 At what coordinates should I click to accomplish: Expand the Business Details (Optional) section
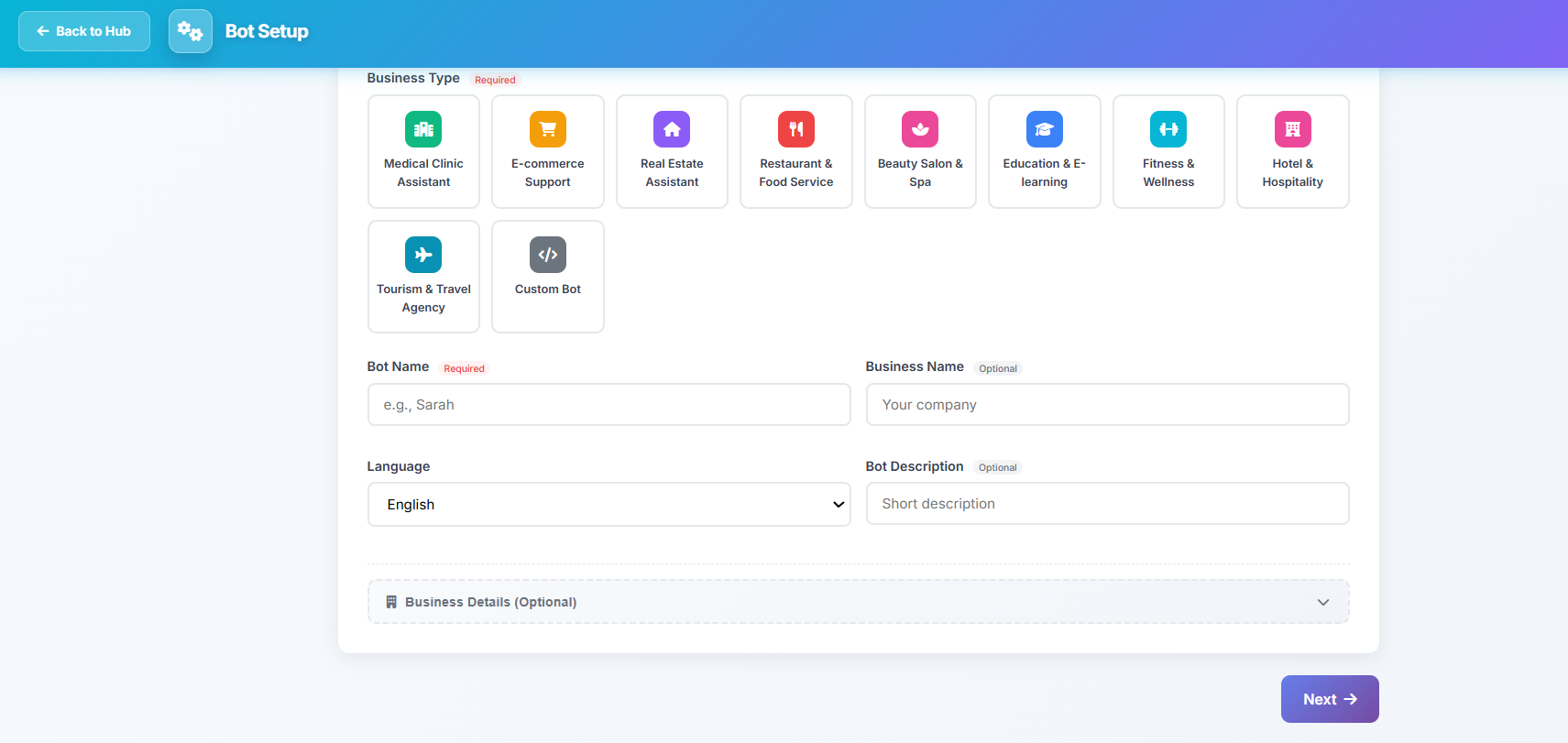858,602
